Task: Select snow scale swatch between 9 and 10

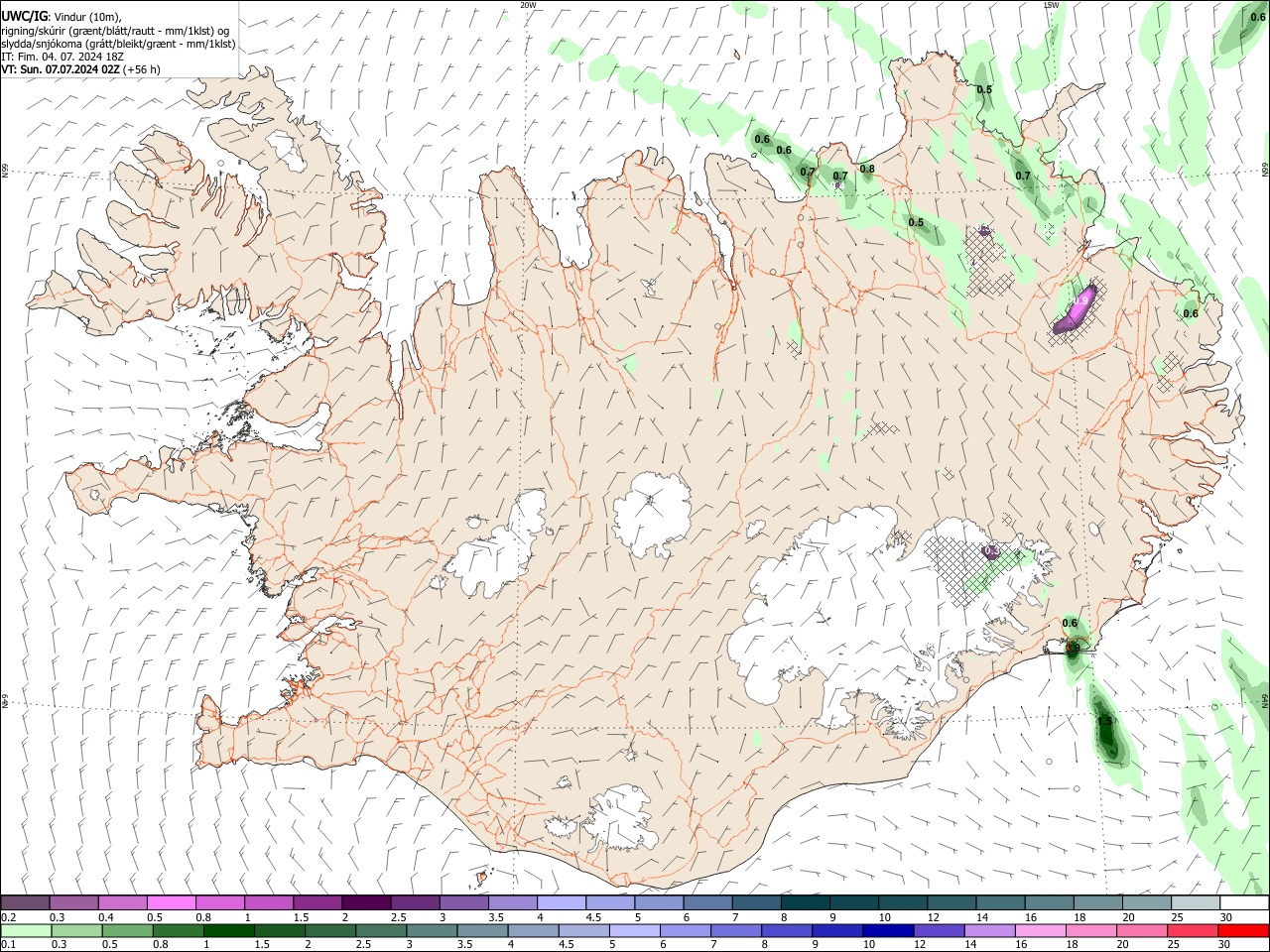Action: pos(853,903)
